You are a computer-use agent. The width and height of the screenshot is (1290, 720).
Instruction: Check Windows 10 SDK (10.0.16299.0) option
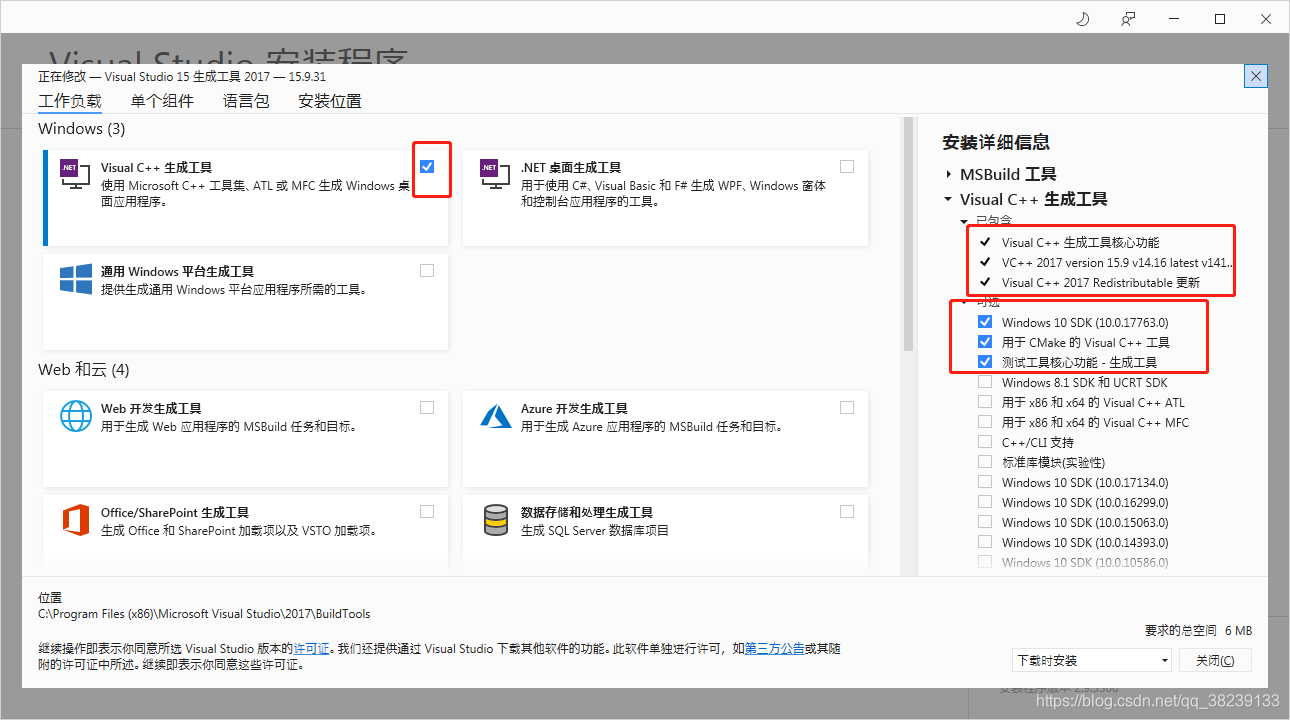point(985,502)
